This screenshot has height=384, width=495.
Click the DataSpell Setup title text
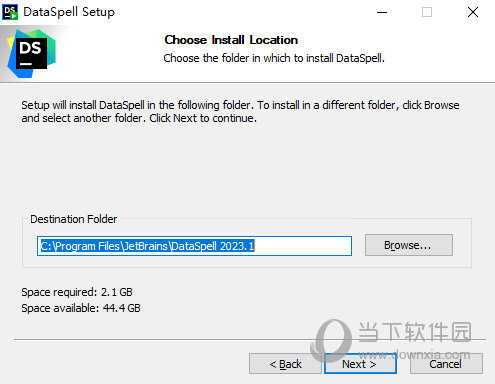69,12
